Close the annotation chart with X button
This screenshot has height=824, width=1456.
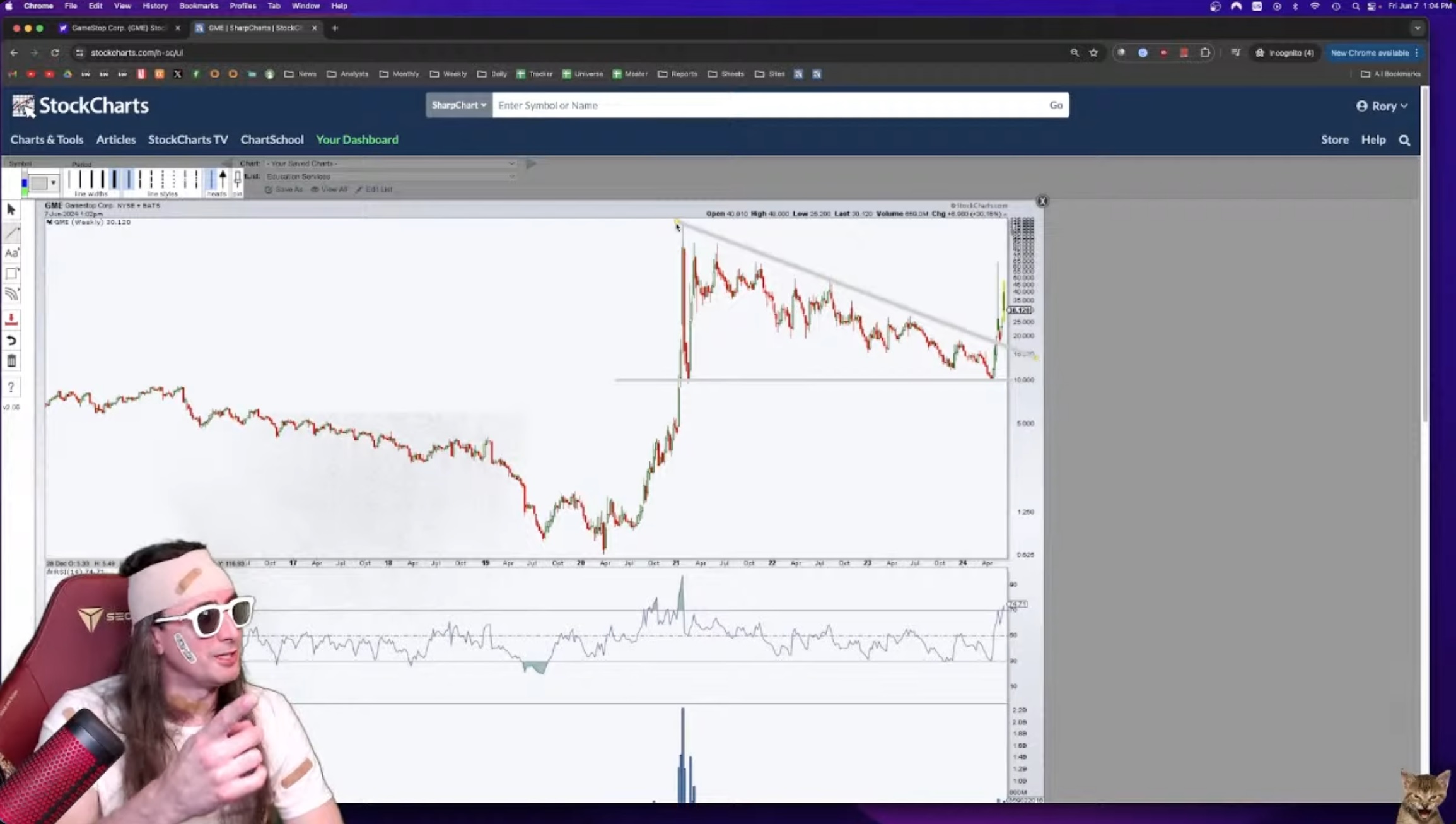coord(1042,201)
